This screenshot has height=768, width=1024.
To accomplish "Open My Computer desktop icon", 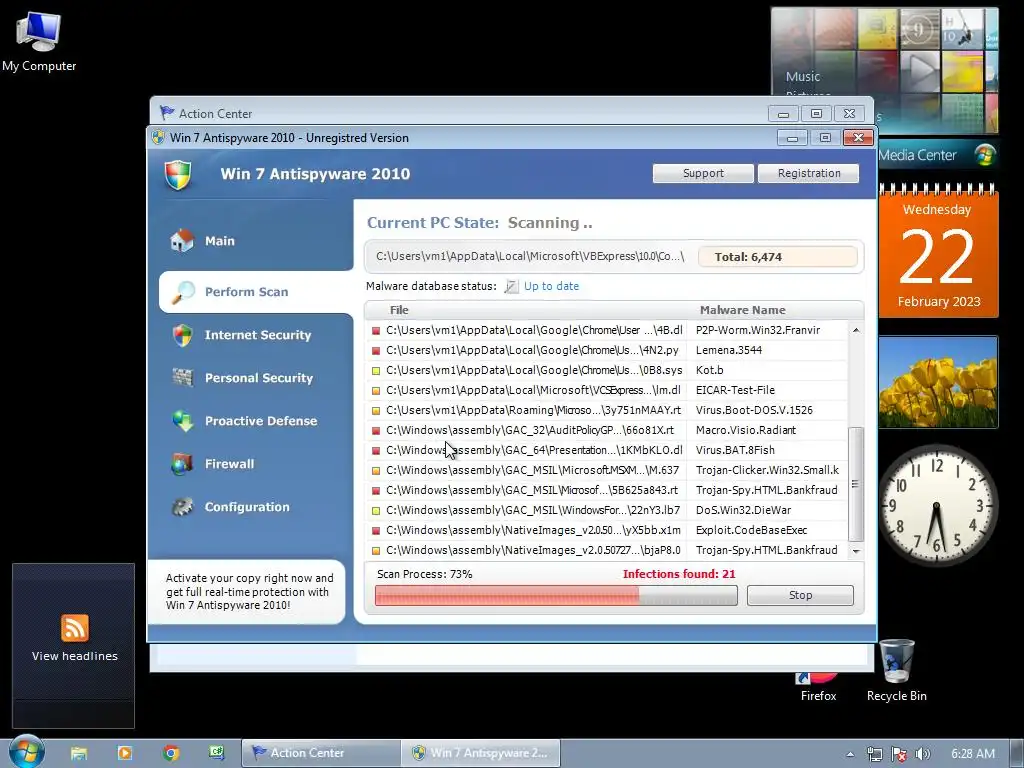I will point(39,42).
